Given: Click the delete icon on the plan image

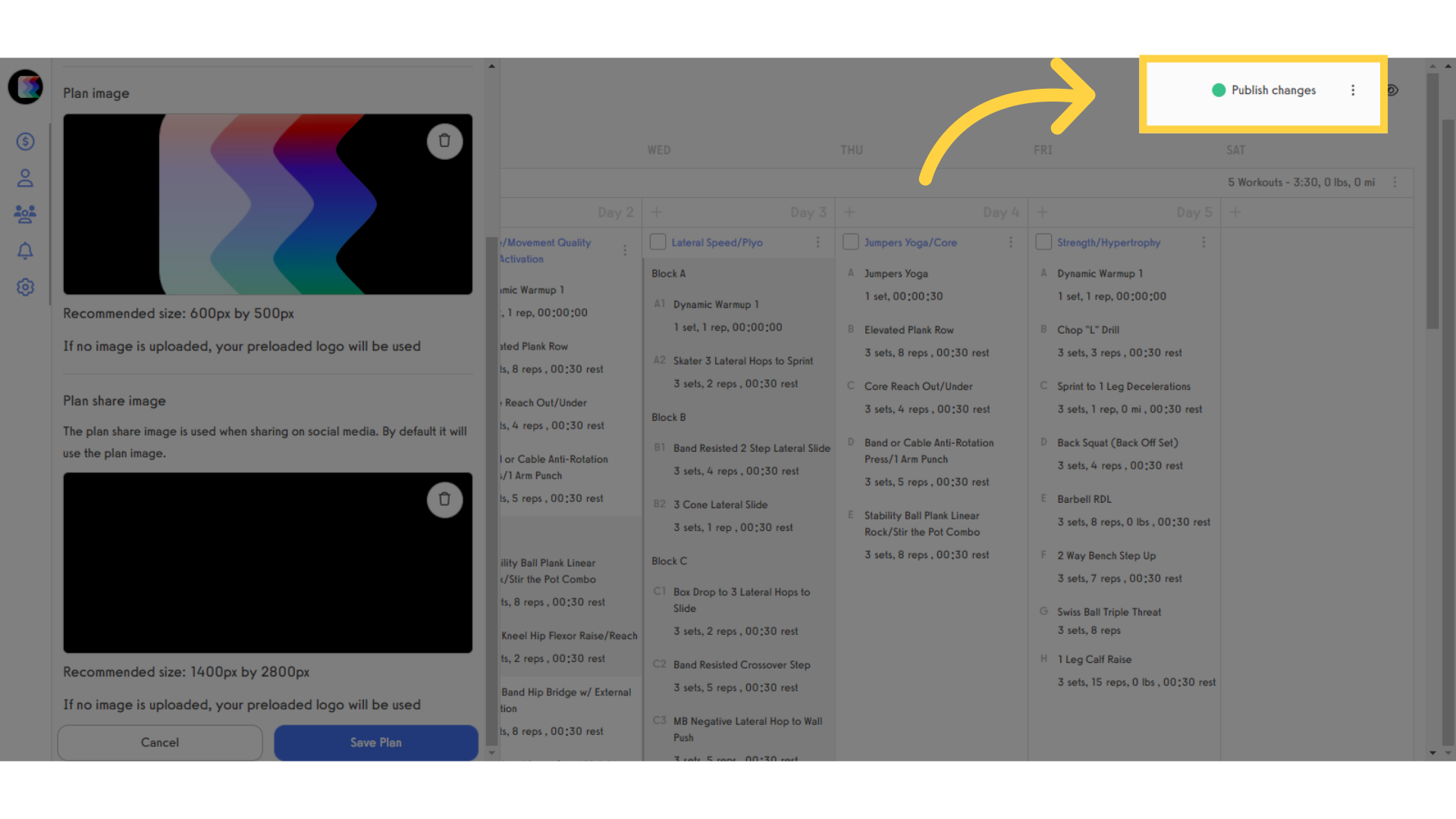Looking at the screenshot, I should (x=445, y=140).
